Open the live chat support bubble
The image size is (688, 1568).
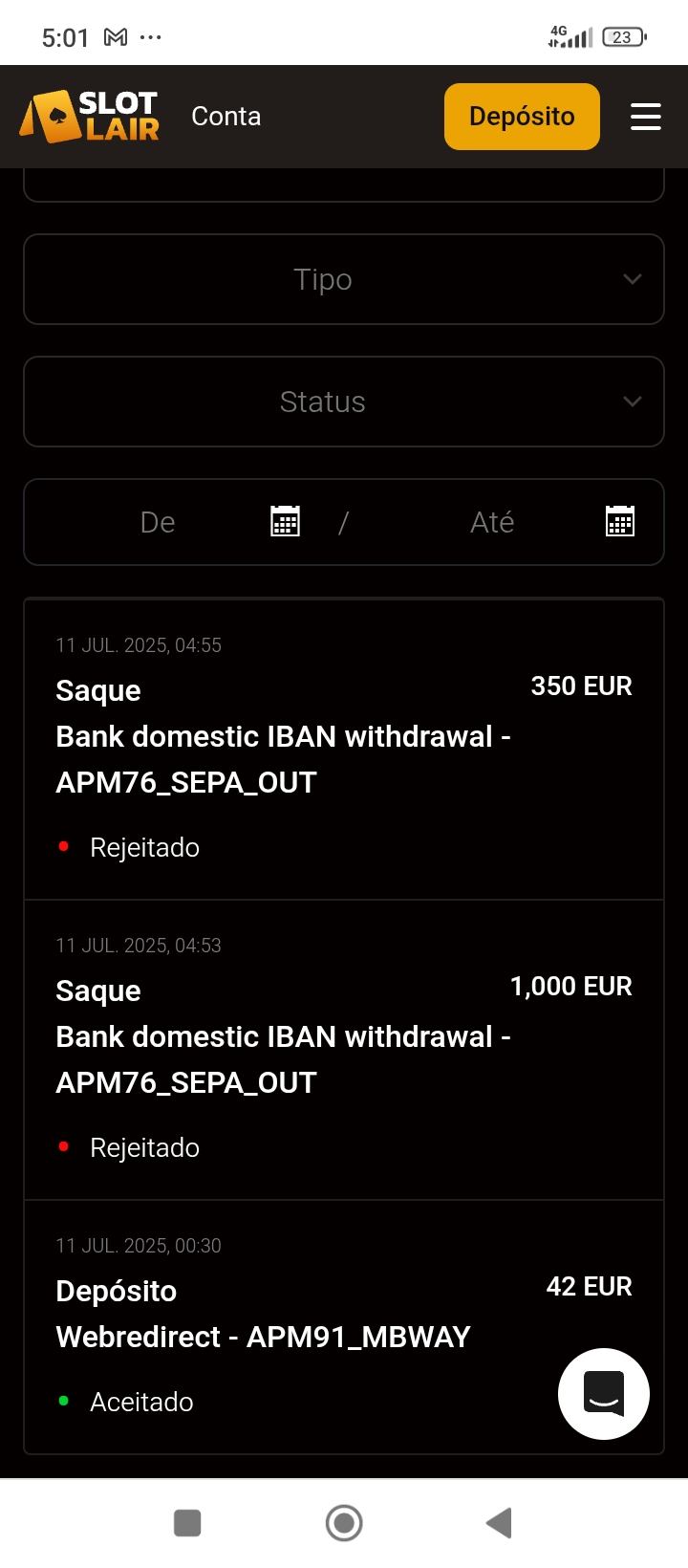coord(604,1393)
